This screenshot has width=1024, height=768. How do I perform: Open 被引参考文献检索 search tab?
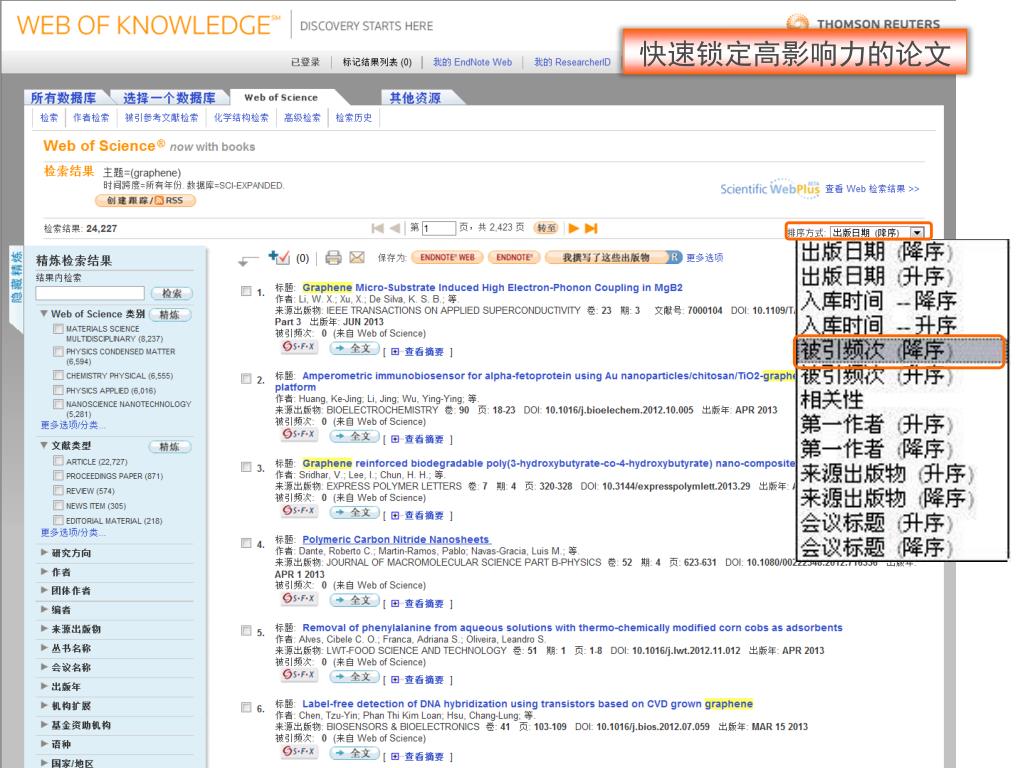[x=161, y=118]
